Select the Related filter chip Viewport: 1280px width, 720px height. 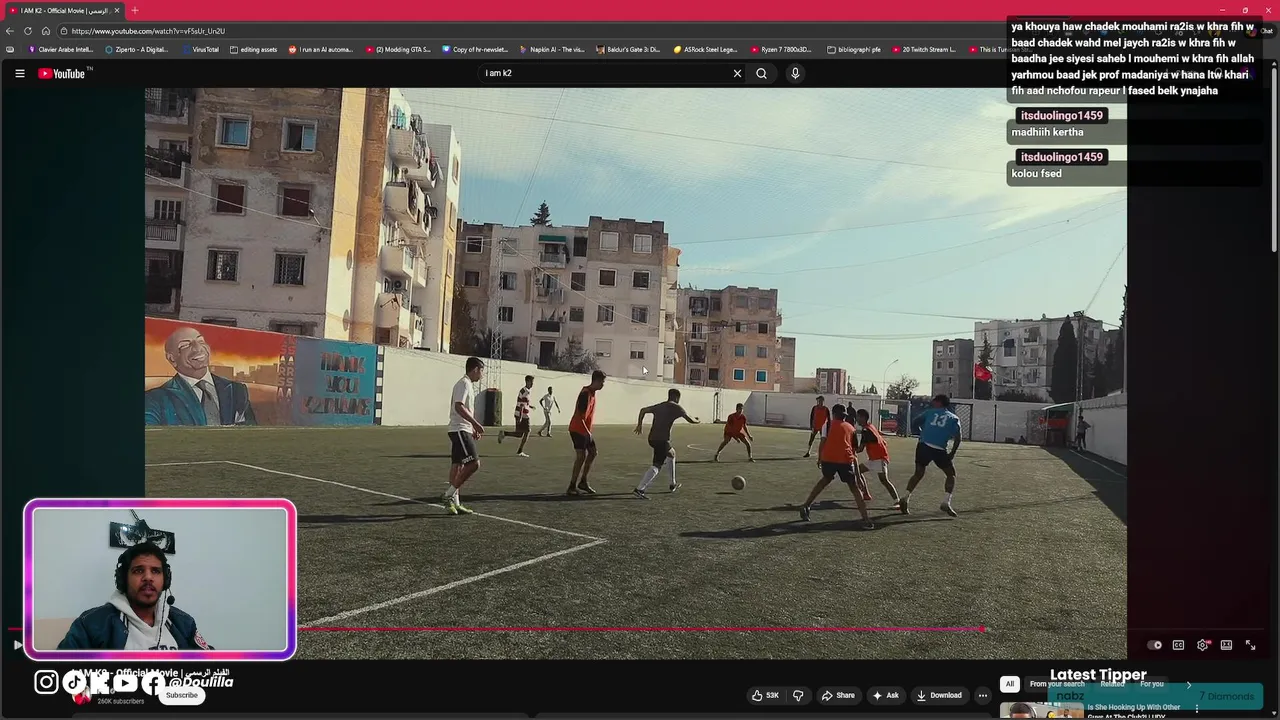[x=1112, y=684]
